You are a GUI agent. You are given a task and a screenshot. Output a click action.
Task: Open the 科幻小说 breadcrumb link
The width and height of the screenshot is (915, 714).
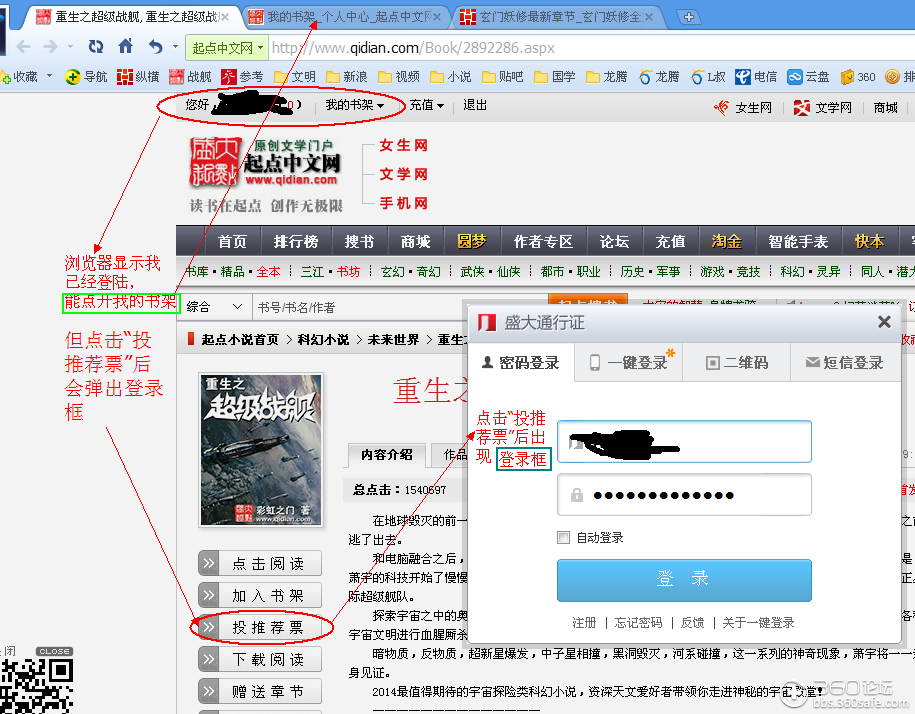tap(323, 340)
